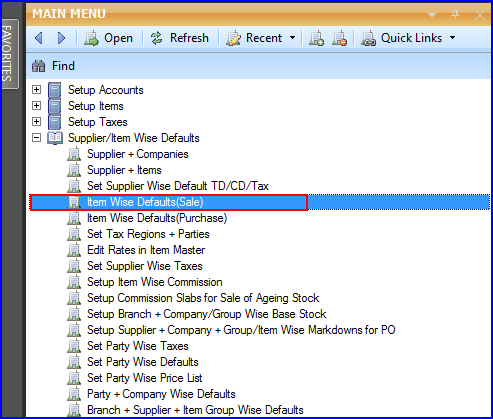The height and width of the screenshot is (419, 493).
Task: Expand the Setup Accounts node
Action: [36, 90]
